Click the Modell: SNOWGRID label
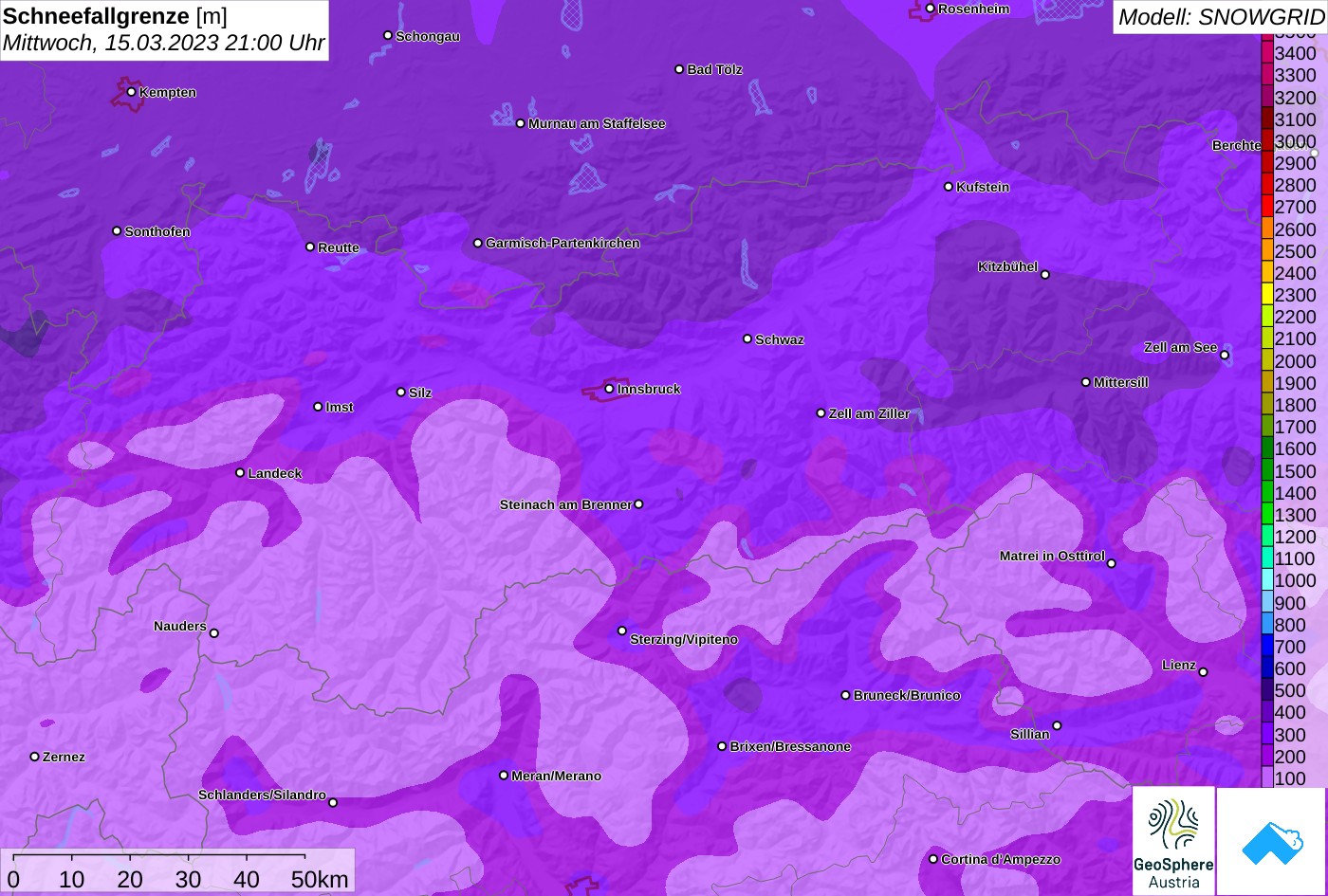1328x896 pixels. [x=1221, y=16]
